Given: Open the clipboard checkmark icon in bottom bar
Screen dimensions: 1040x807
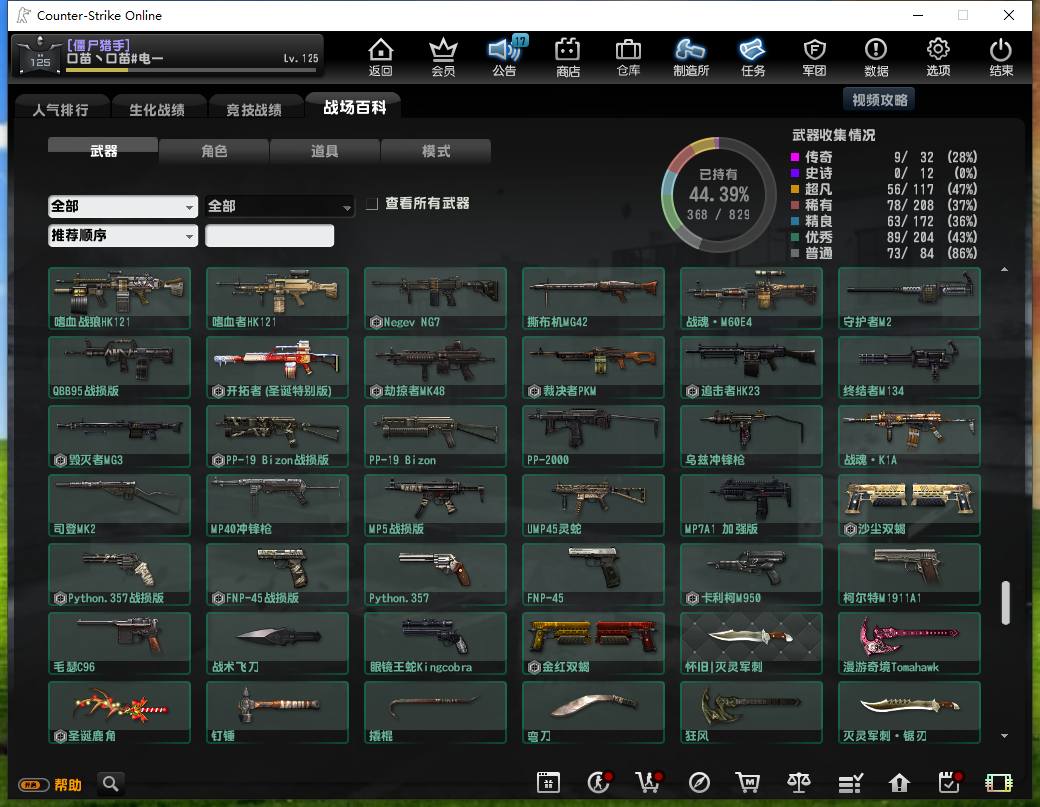Looking at the screenshot, I should point(950,782).
